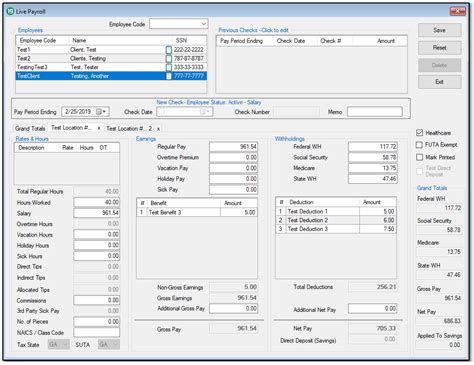The width and height of the screenshot is (474, 365).
Task: Click the Employee Code column header
Action: click(x=38, y=40)
